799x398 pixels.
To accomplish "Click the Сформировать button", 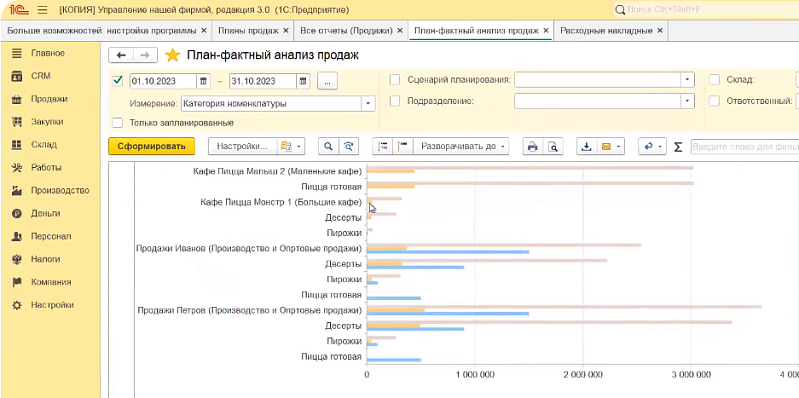I will point(151,146).
